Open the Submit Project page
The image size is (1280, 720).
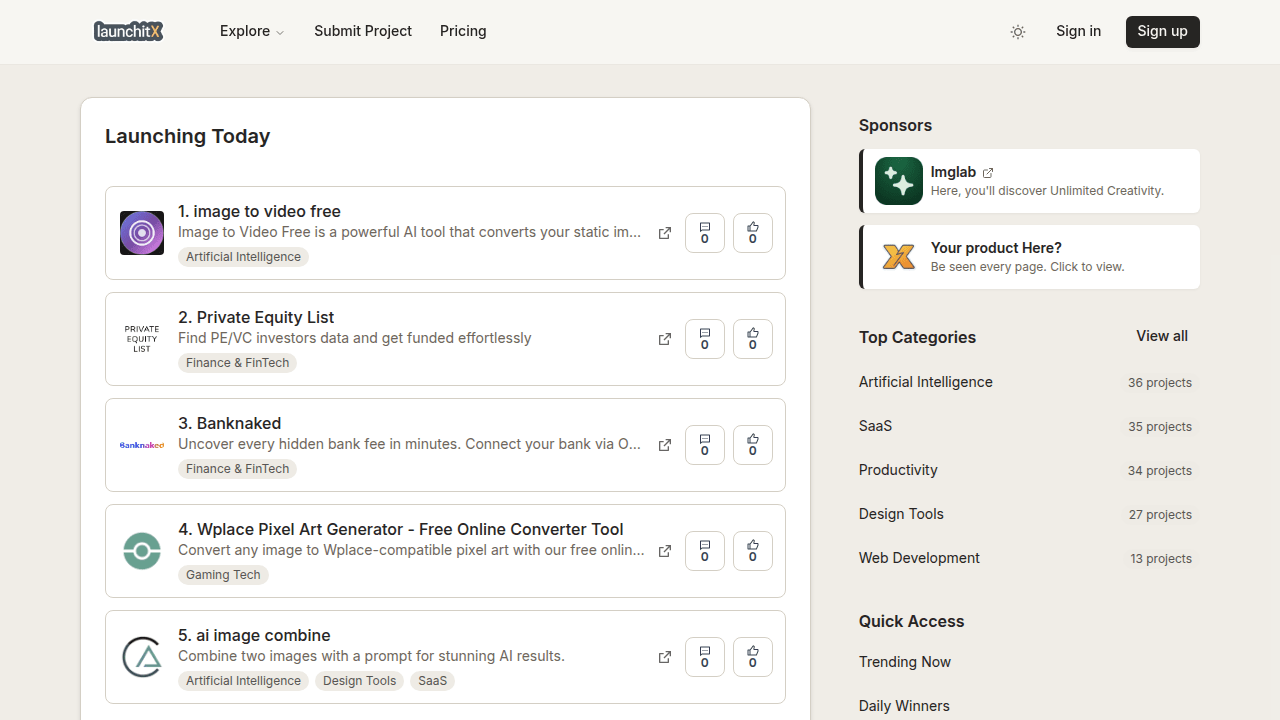363,31
